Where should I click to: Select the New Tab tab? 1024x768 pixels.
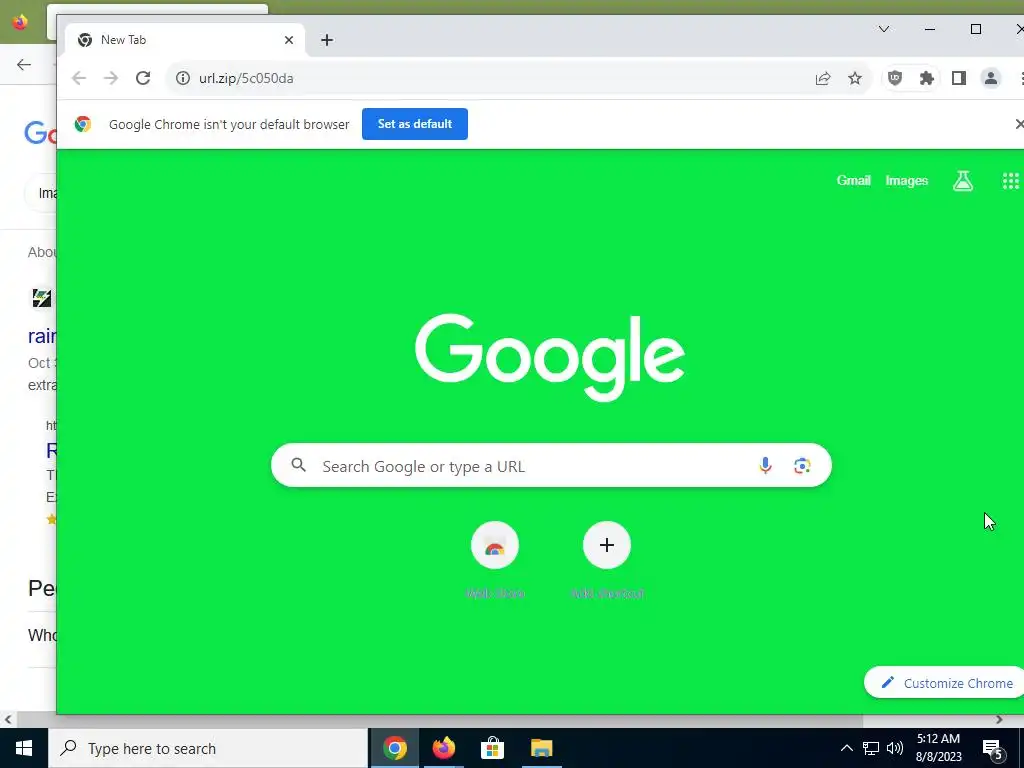click(x=185, y=40)
